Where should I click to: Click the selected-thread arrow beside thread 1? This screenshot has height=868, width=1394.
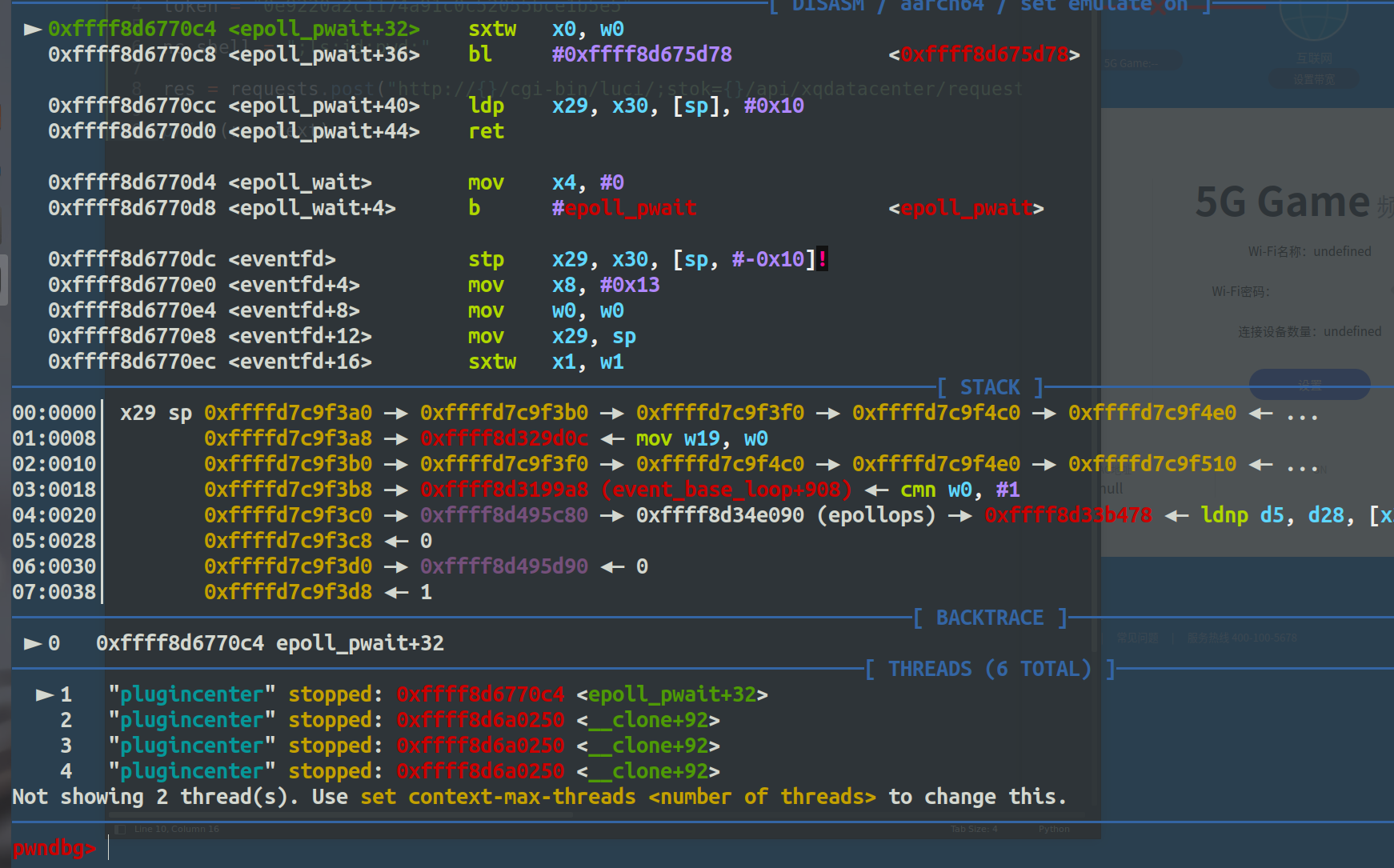click(x=45, y=694)
